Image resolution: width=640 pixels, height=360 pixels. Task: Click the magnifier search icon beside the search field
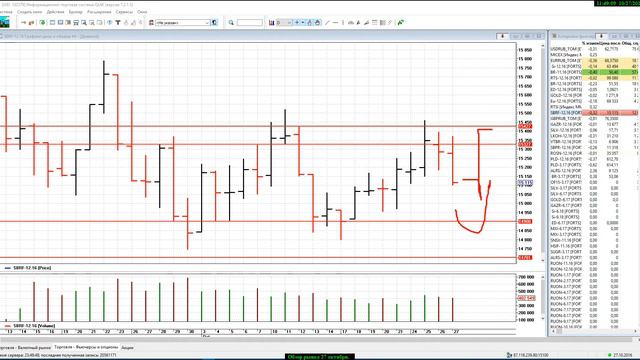click(231, 22)
